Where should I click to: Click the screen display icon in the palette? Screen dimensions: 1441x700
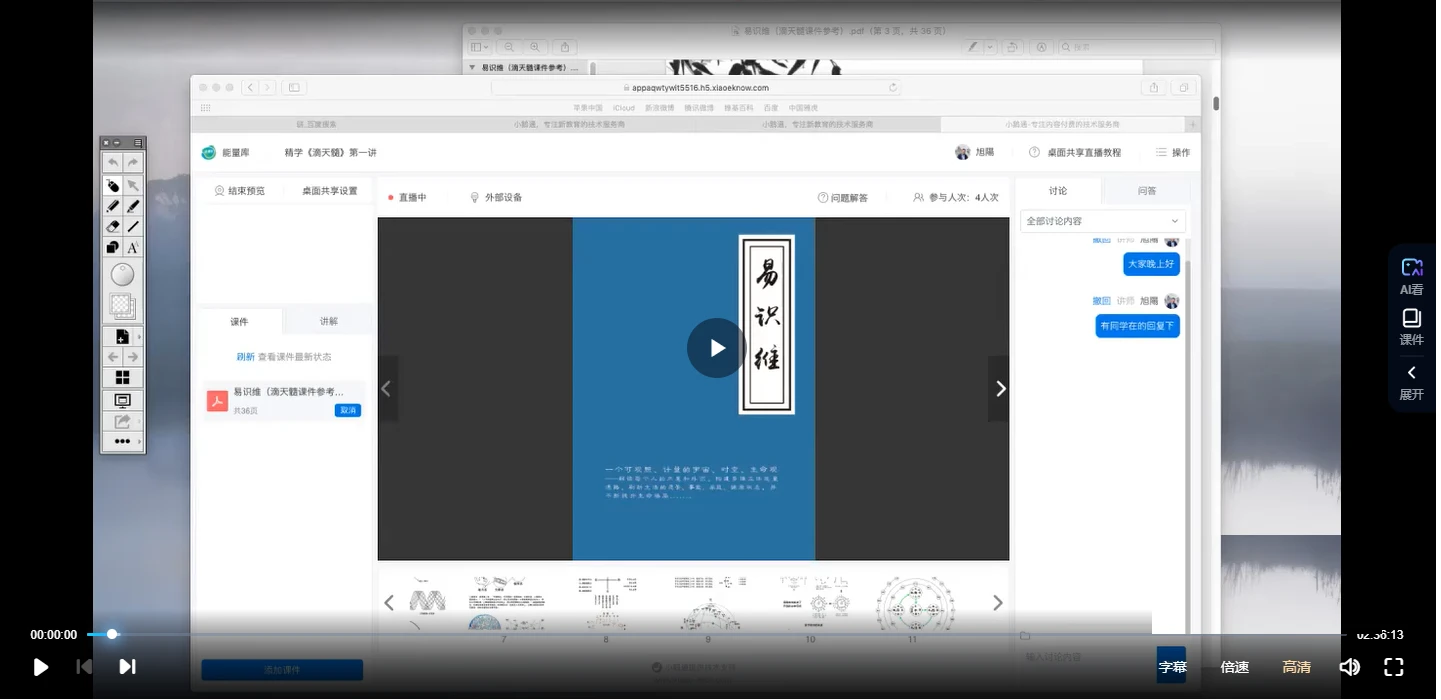click(x=123, y=401)
